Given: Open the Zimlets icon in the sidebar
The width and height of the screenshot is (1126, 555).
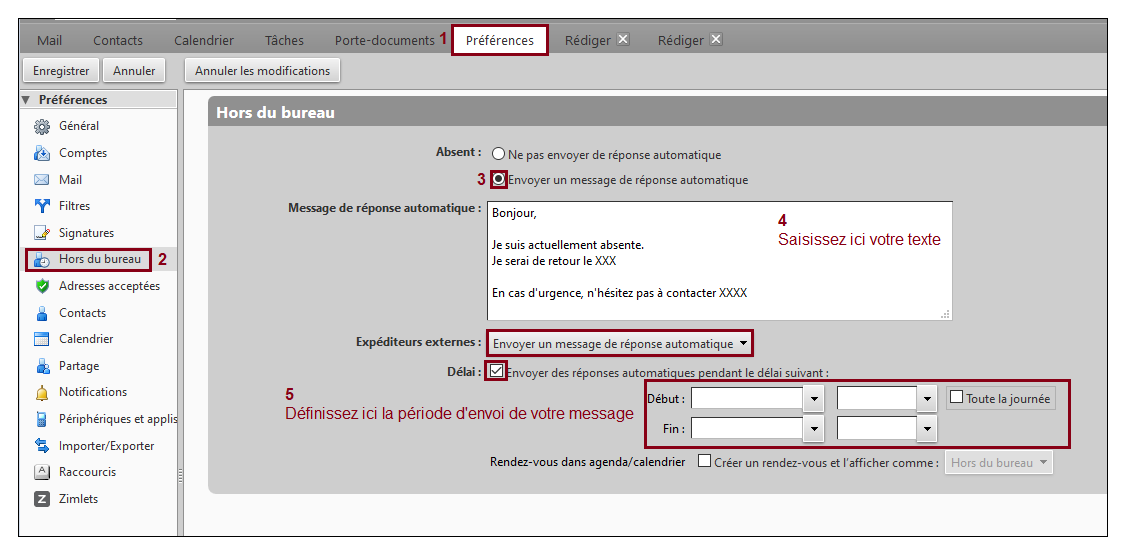Looking at the screenshot, I should (x=42, y=499).
